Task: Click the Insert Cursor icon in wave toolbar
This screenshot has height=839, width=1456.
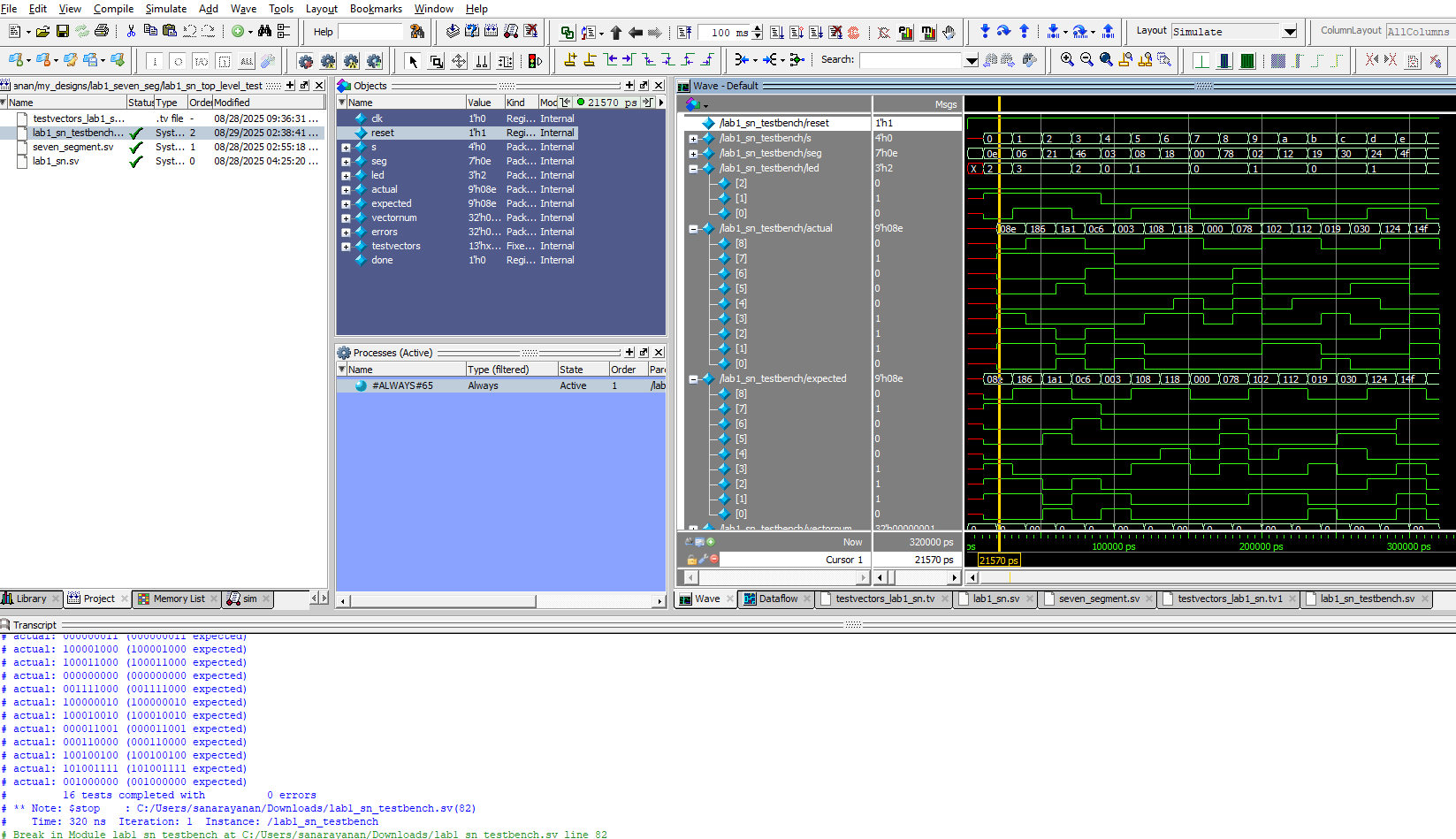Action: click(570, 60)
